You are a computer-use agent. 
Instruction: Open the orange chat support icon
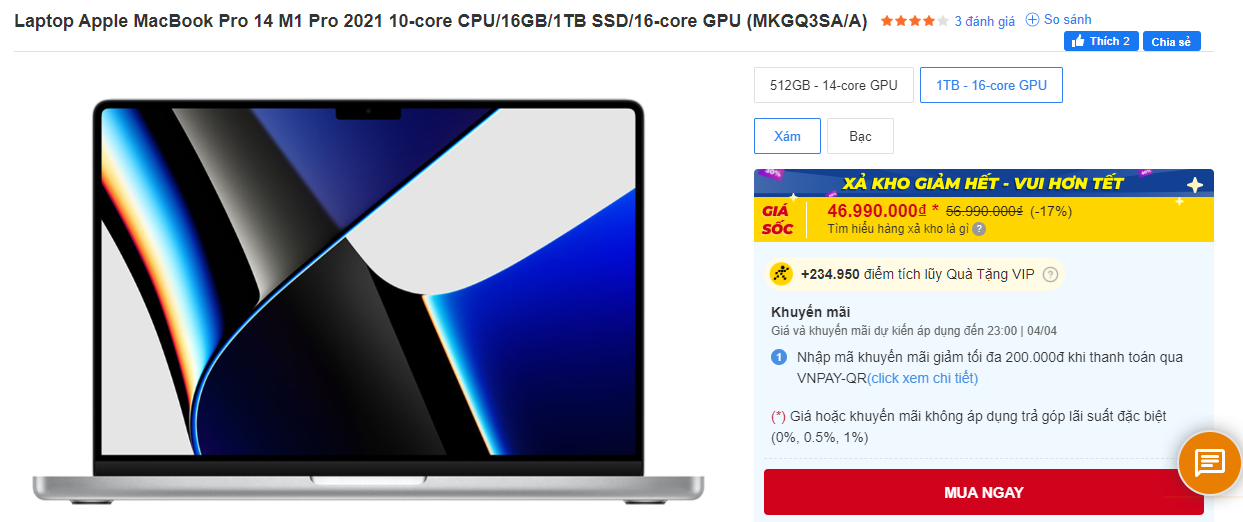tap(1209, 462)
